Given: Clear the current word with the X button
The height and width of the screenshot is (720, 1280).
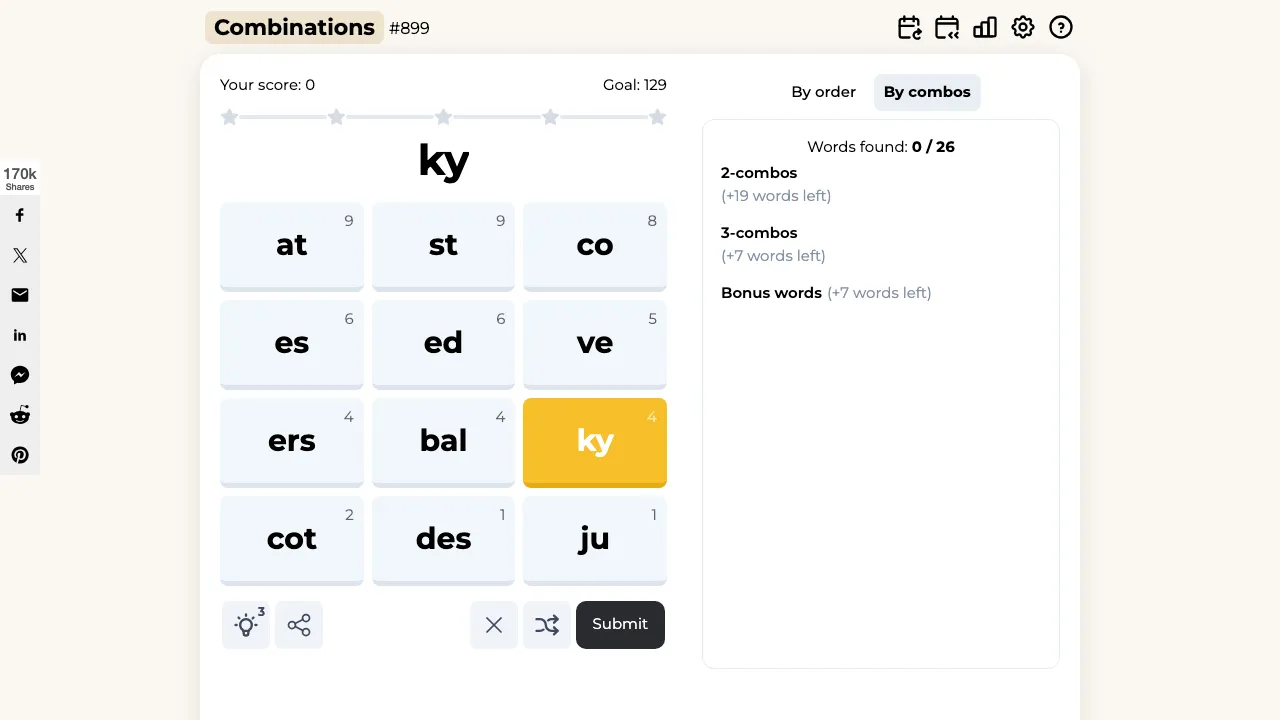Looking at the screenshot, I should pyautogui.click(x=494, y=625).
